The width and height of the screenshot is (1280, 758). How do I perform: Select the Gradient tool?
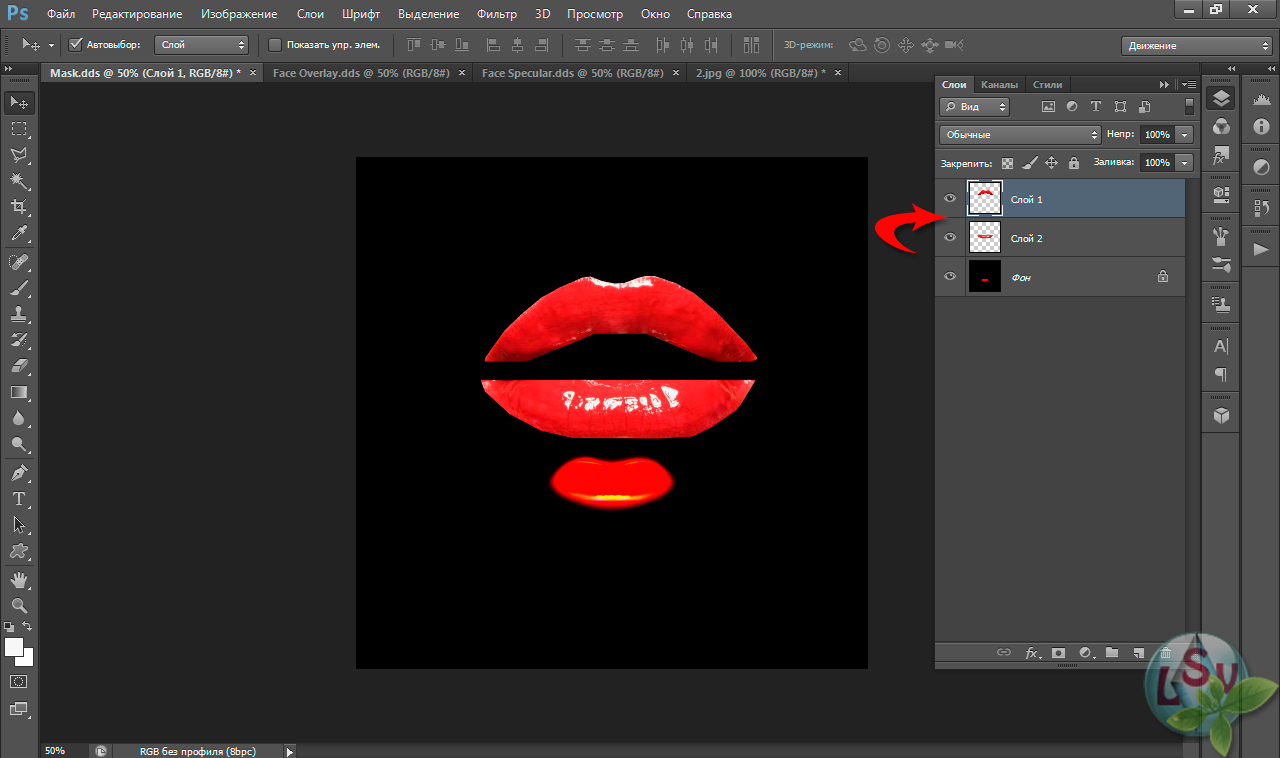point(19,392)
